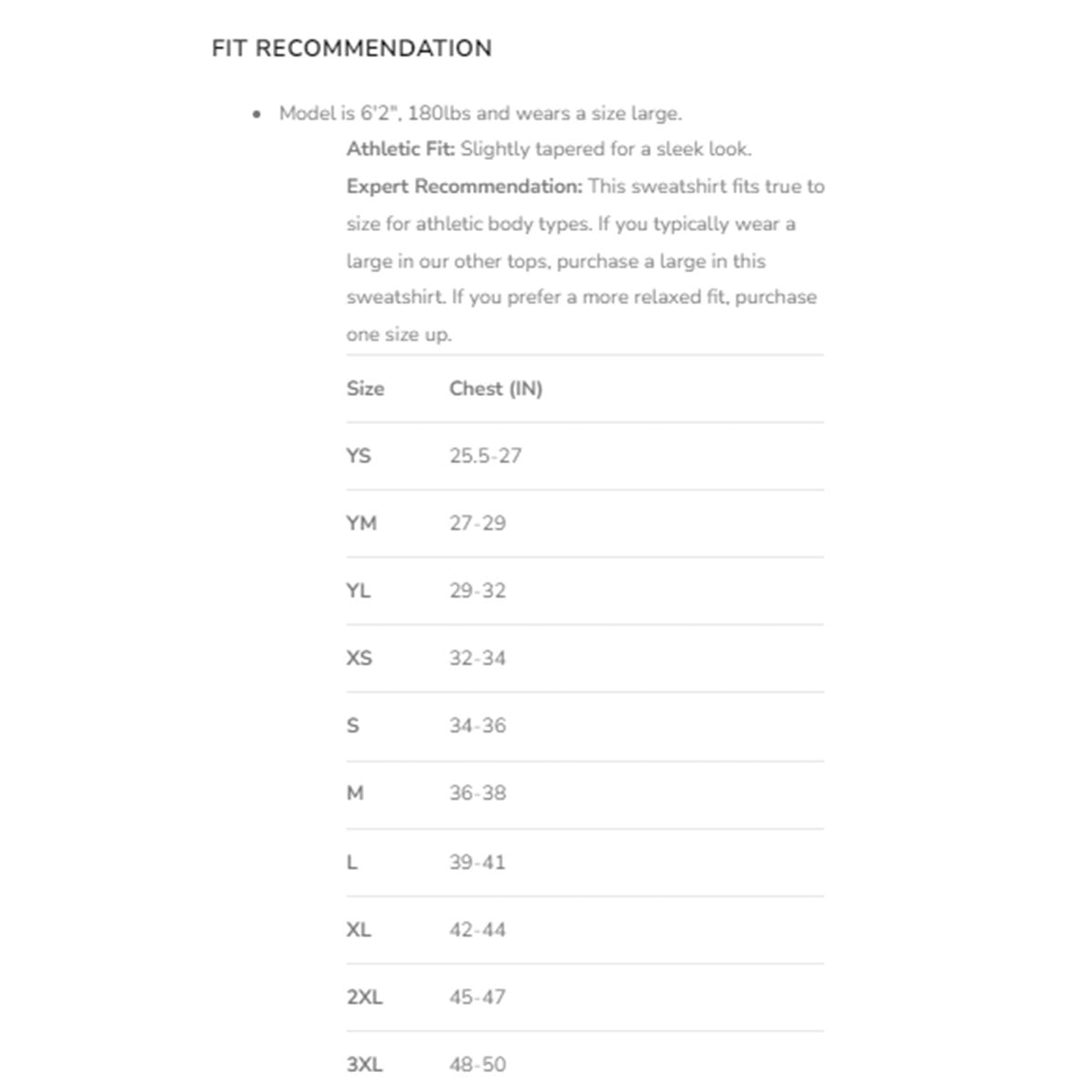Click the Chest (IN) column header
This screenshot has width=1092, height=1092.
pyautogui.click(x=496, y=389)
